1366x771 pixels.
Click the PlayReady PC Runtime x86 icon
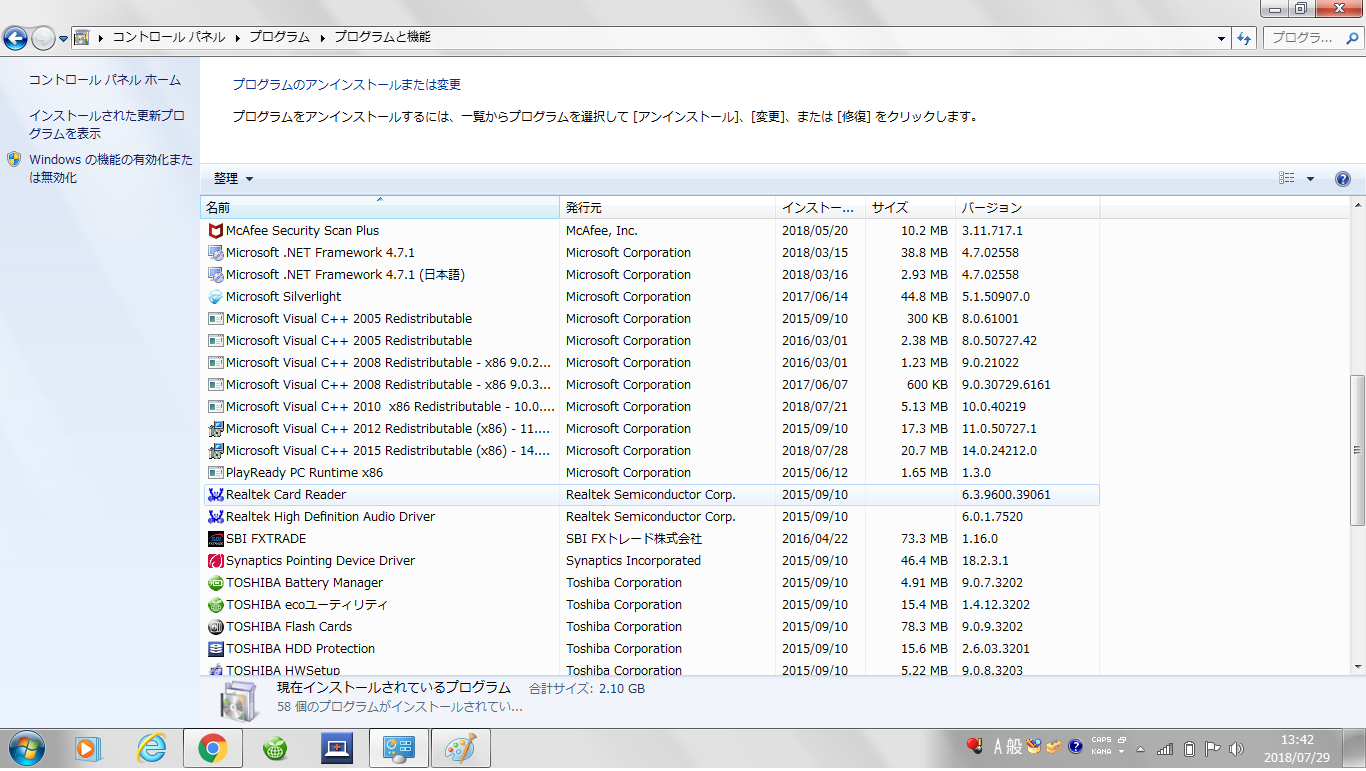pos(215,473)
